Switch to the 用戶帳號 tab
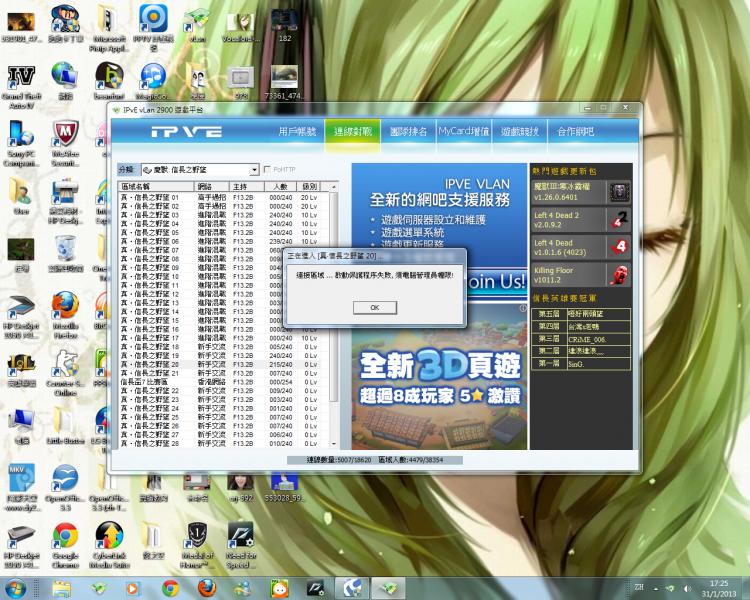The width and height of the screenshot is (750, 600). [297, 131]
